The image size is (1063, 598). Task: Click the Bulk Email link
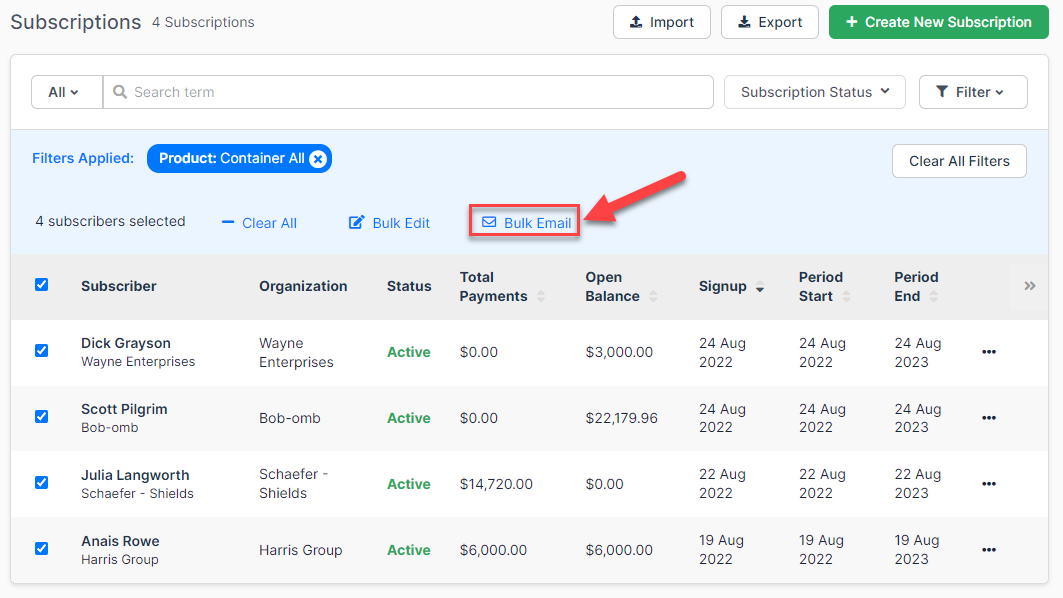(x=526, y=222)
